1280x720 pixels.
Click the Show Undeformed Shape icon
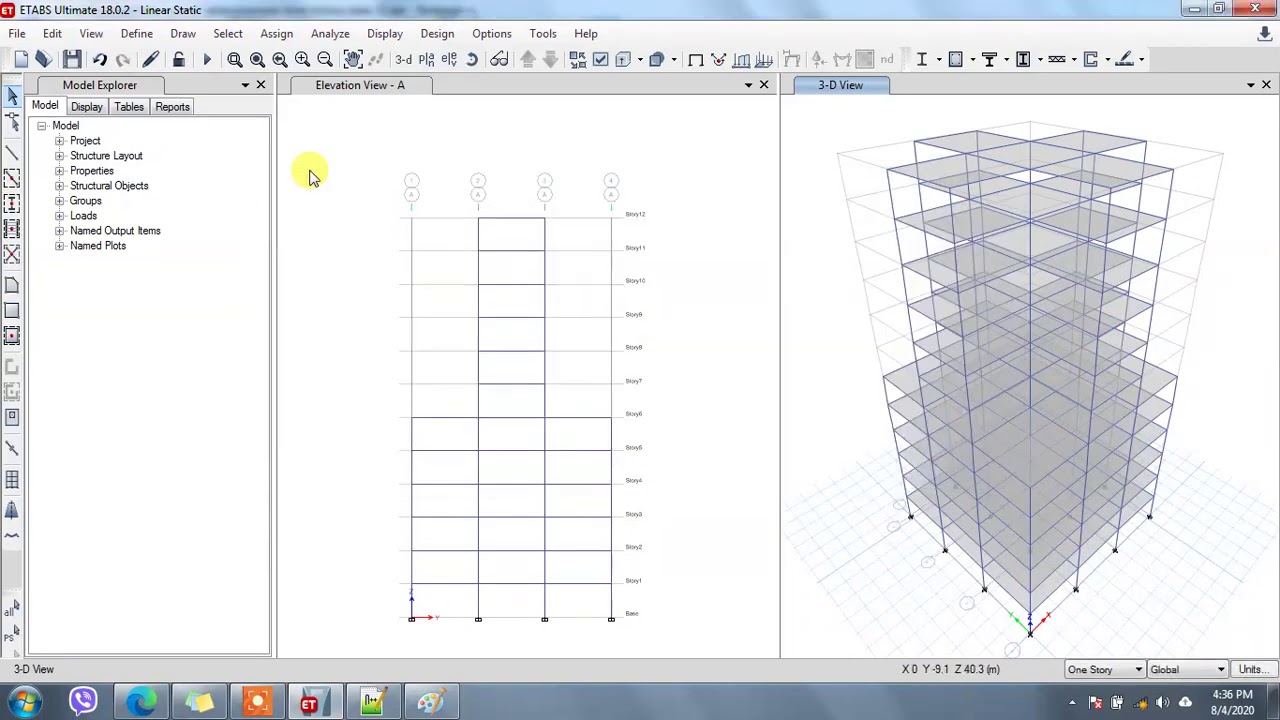(x=696, y=60)
